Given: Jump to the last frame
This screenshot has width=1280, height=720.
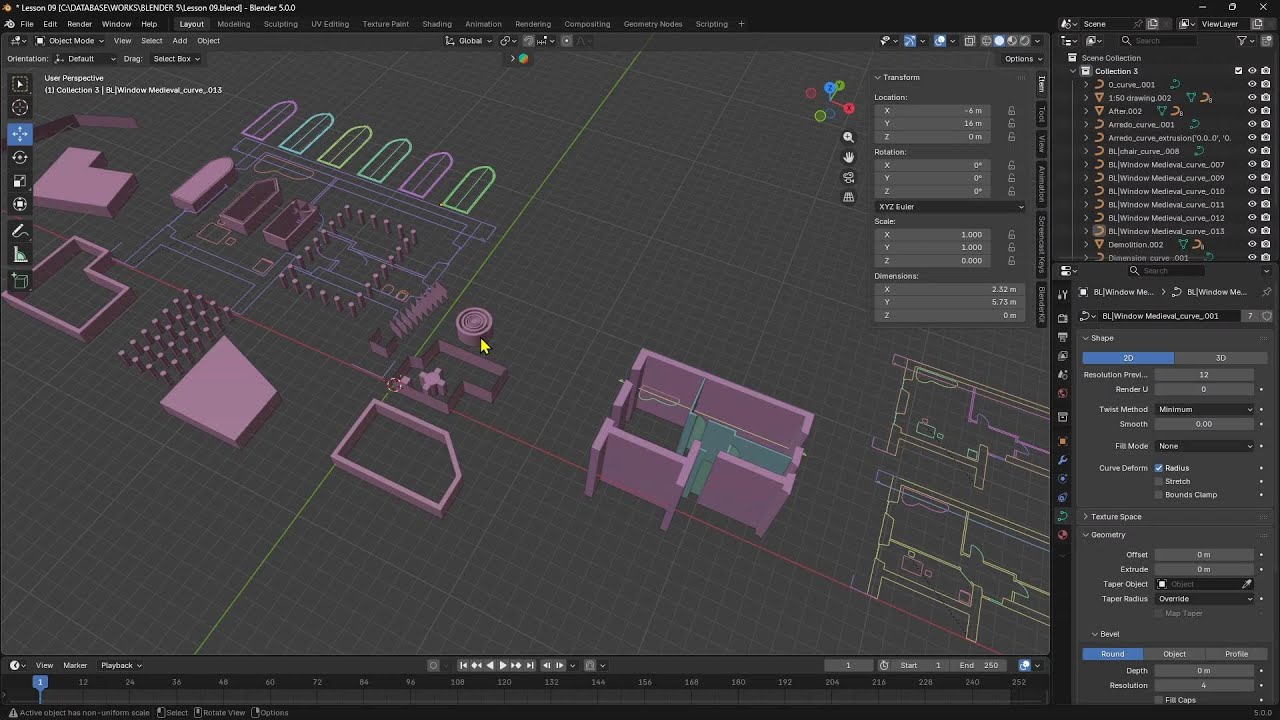Looking at the screenshot, I should pyautogui.click(x=531, y=665).
